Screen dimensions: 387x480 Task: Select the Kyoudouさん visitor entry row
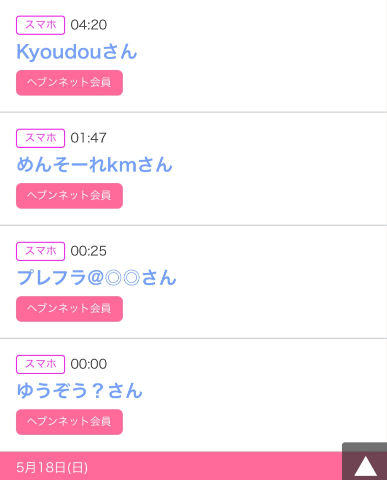[193, 56]
